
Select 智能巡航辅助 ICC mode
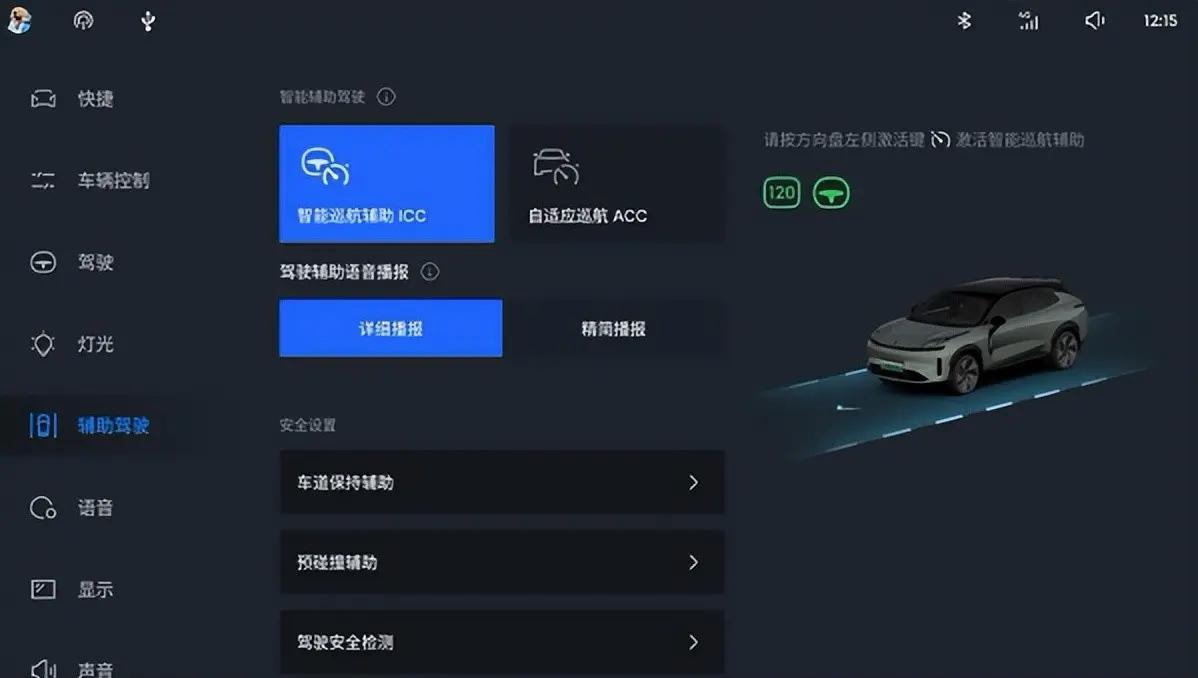click(387, 184)
